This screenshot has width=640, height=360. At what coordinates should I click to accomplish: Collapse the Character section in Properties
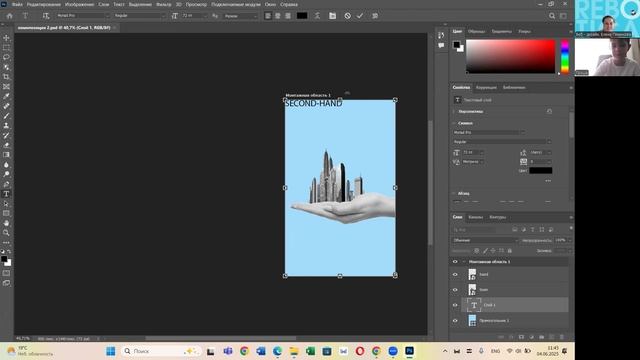click(x=454, y=123)
